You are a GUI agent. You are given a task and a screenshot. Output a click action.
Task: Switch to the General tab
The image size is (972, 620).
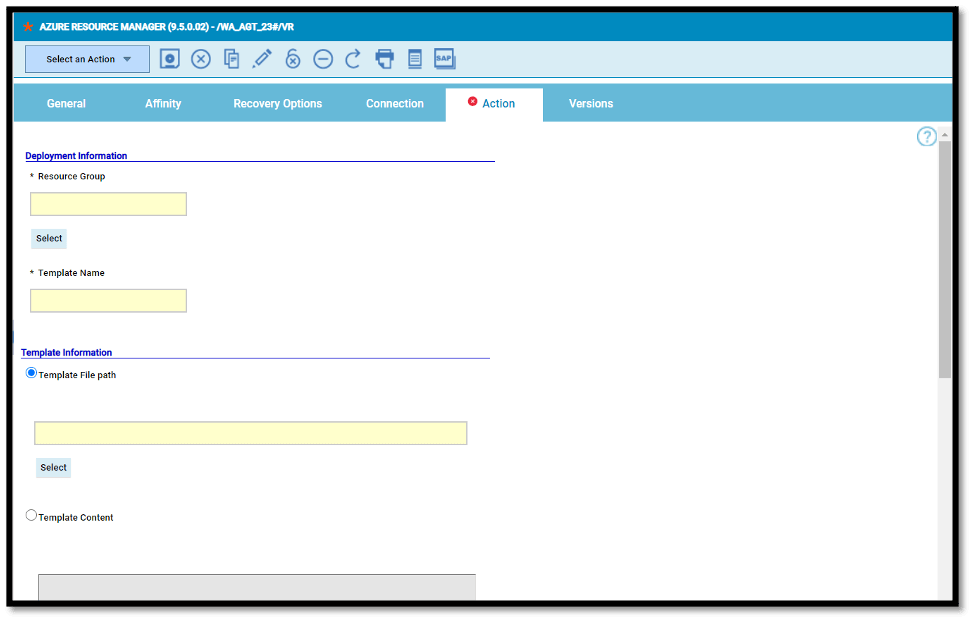66,103
